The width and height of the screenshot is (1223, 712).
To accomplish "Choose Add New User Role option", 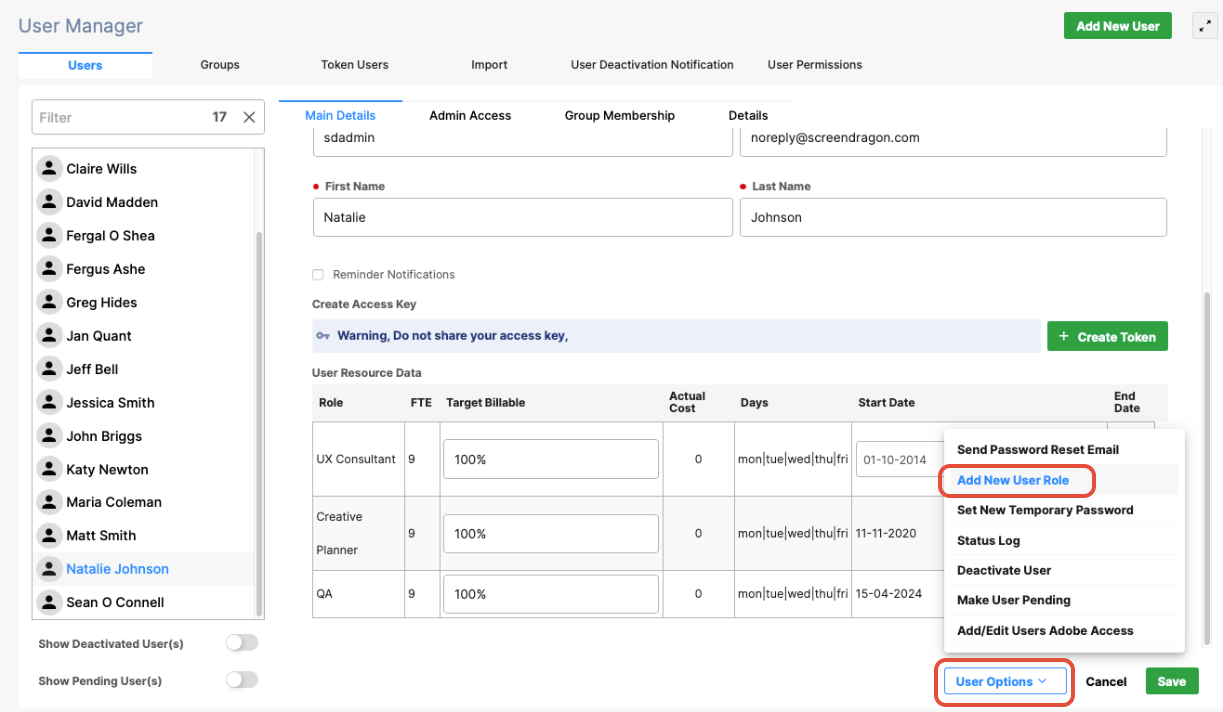I will pyautogui.click(x=1013, y=480).
